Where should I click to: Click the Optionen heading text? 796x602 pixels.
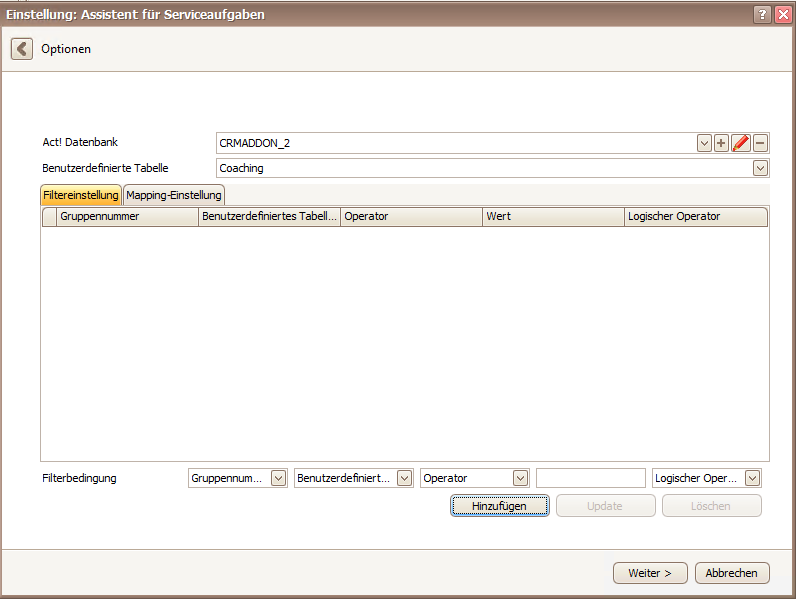click(66, 49)
